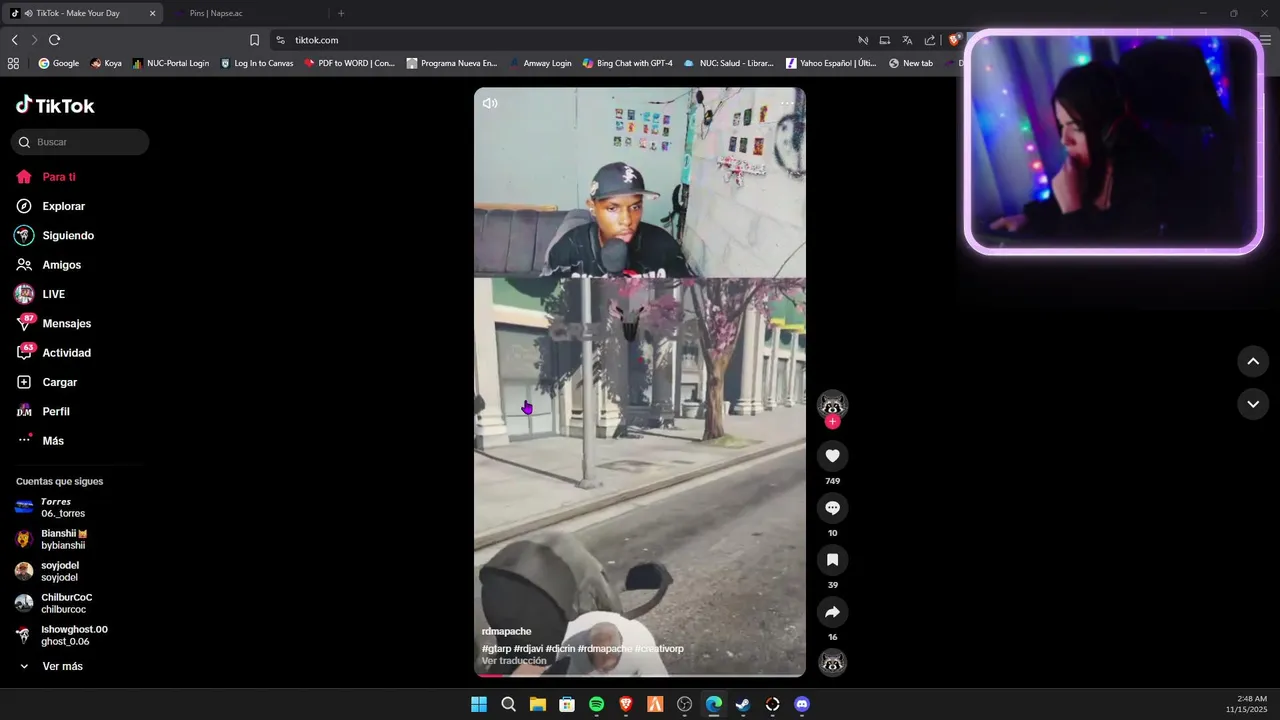Go to the previous video with the up arrow

point(1253,361)
